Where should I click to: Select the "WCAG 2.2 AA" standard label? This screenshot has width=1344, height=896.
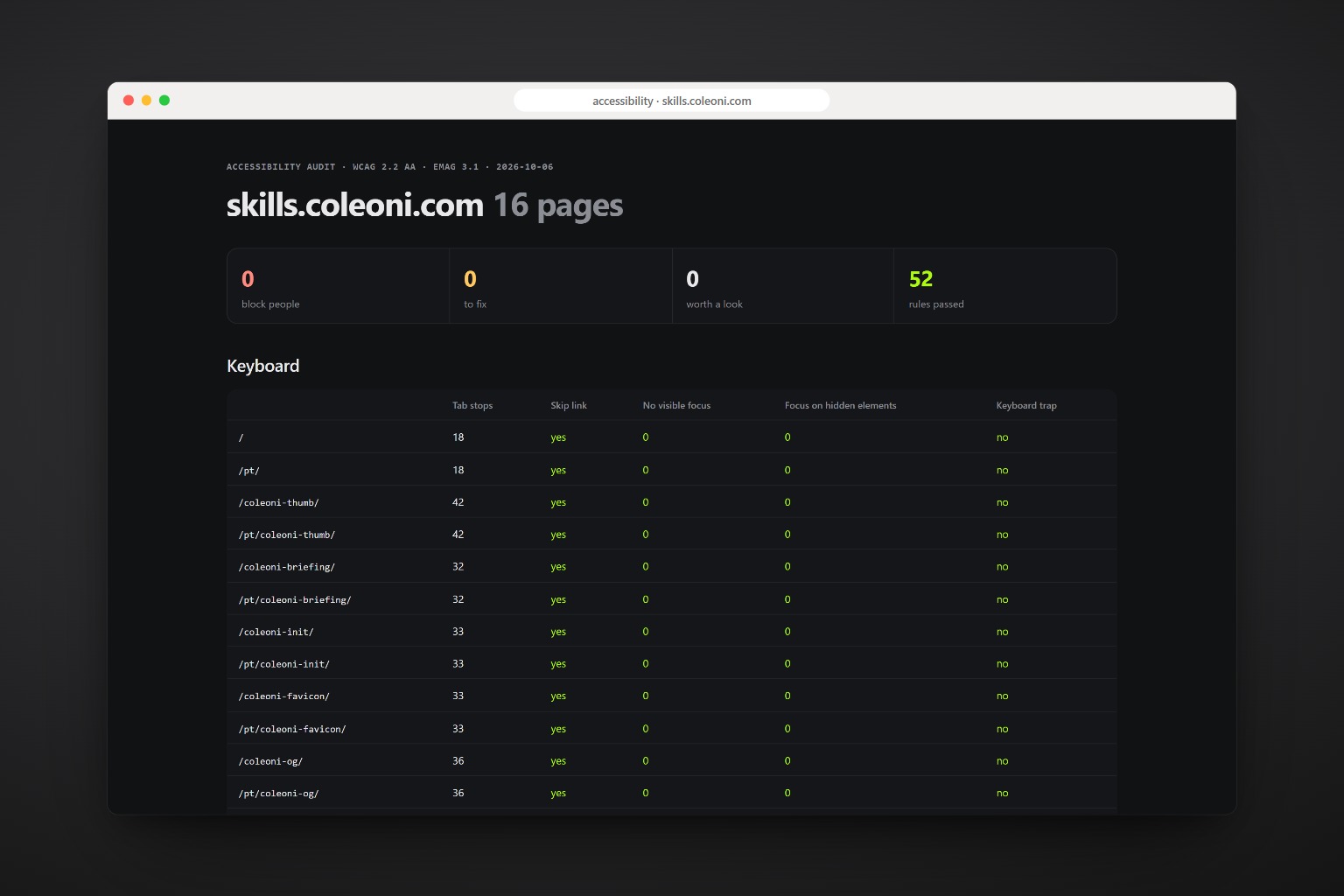coord(384,166)
